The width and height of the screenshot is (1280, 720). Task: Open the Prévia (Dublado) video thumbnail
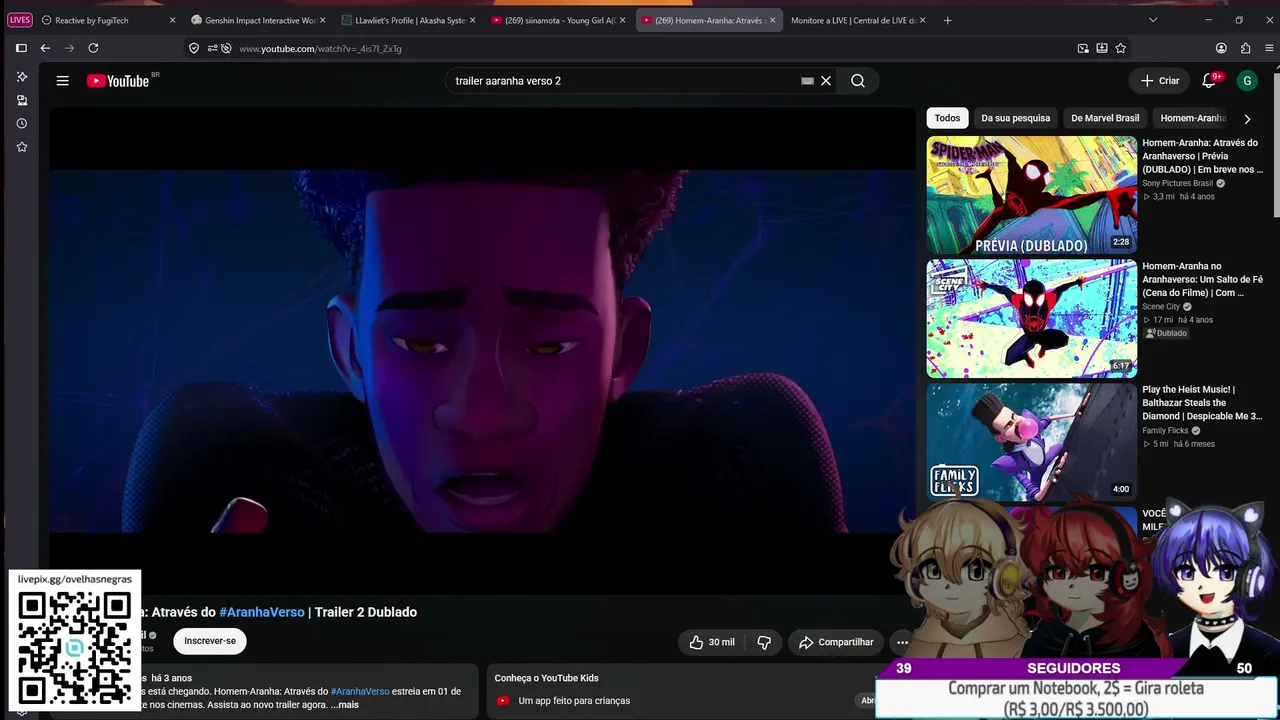click(x=1032, y=195)
